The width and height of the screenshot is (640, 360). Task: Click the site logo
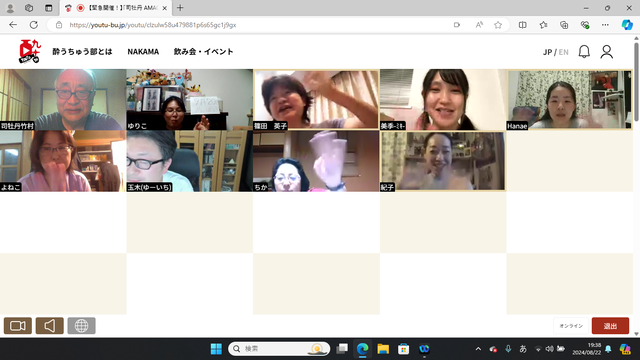(x=30, y=51)
